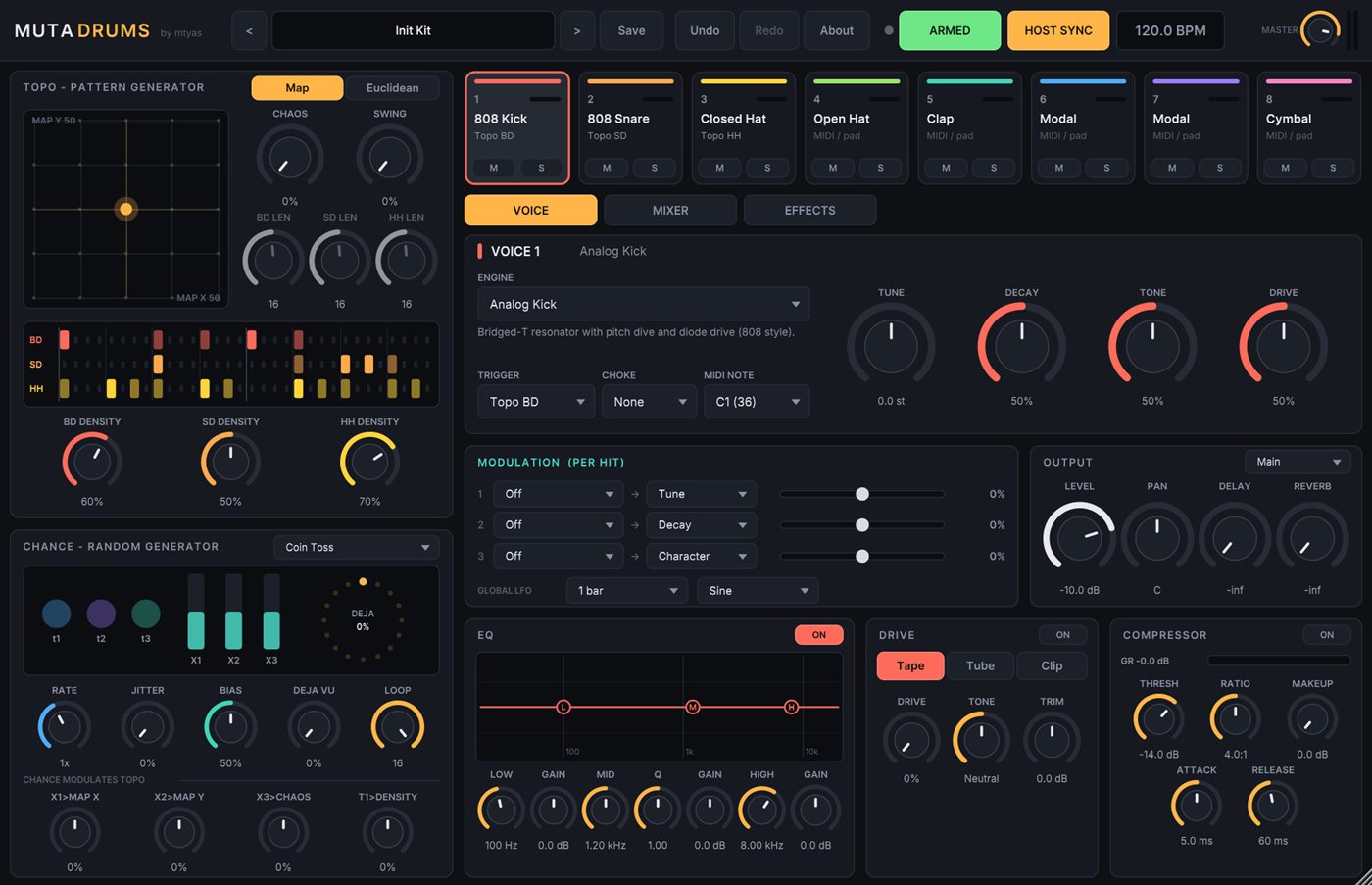Click the modulation 1 amount slider

(861, 494)
